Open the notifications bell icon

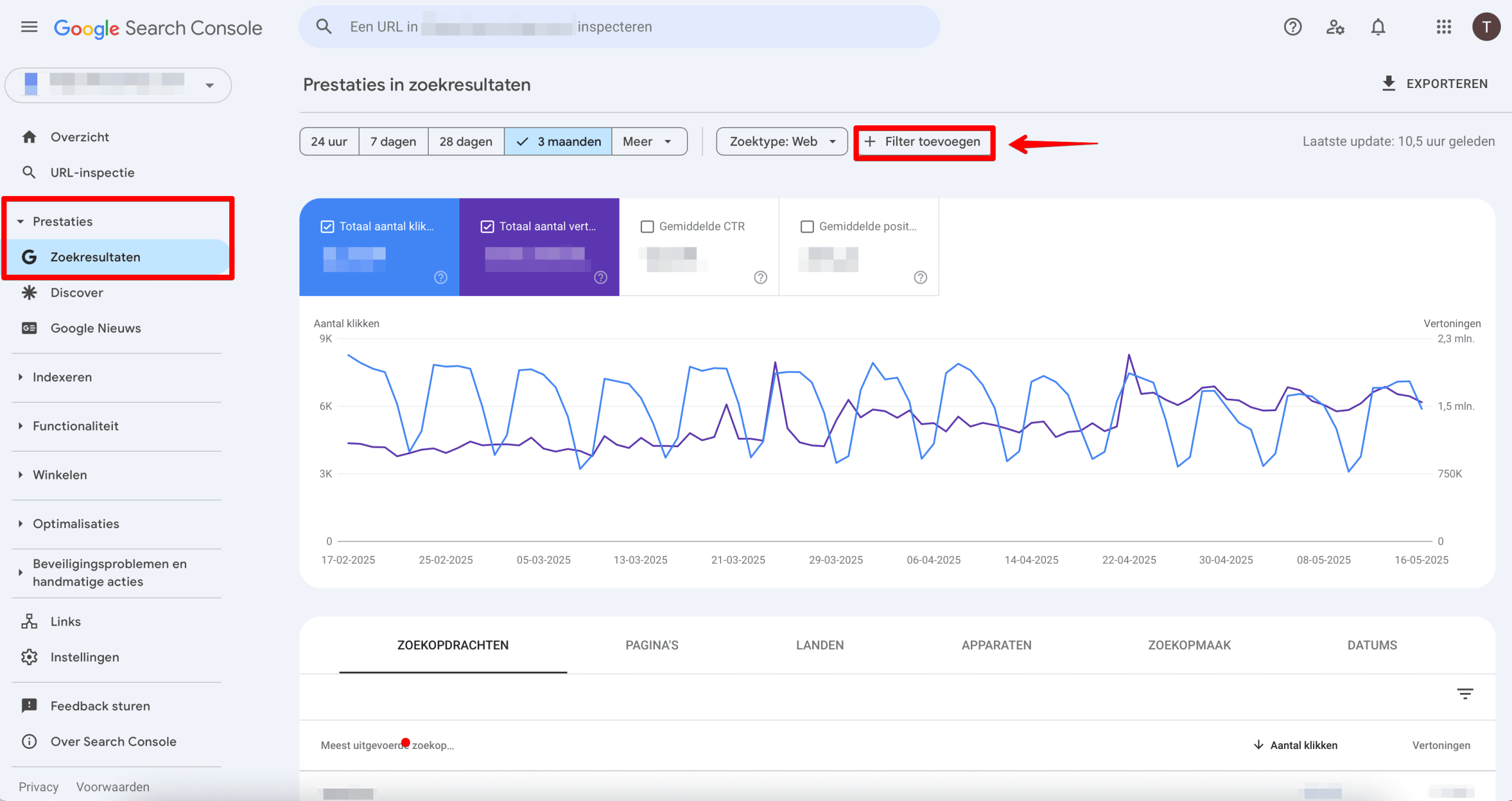[1378, 27]
